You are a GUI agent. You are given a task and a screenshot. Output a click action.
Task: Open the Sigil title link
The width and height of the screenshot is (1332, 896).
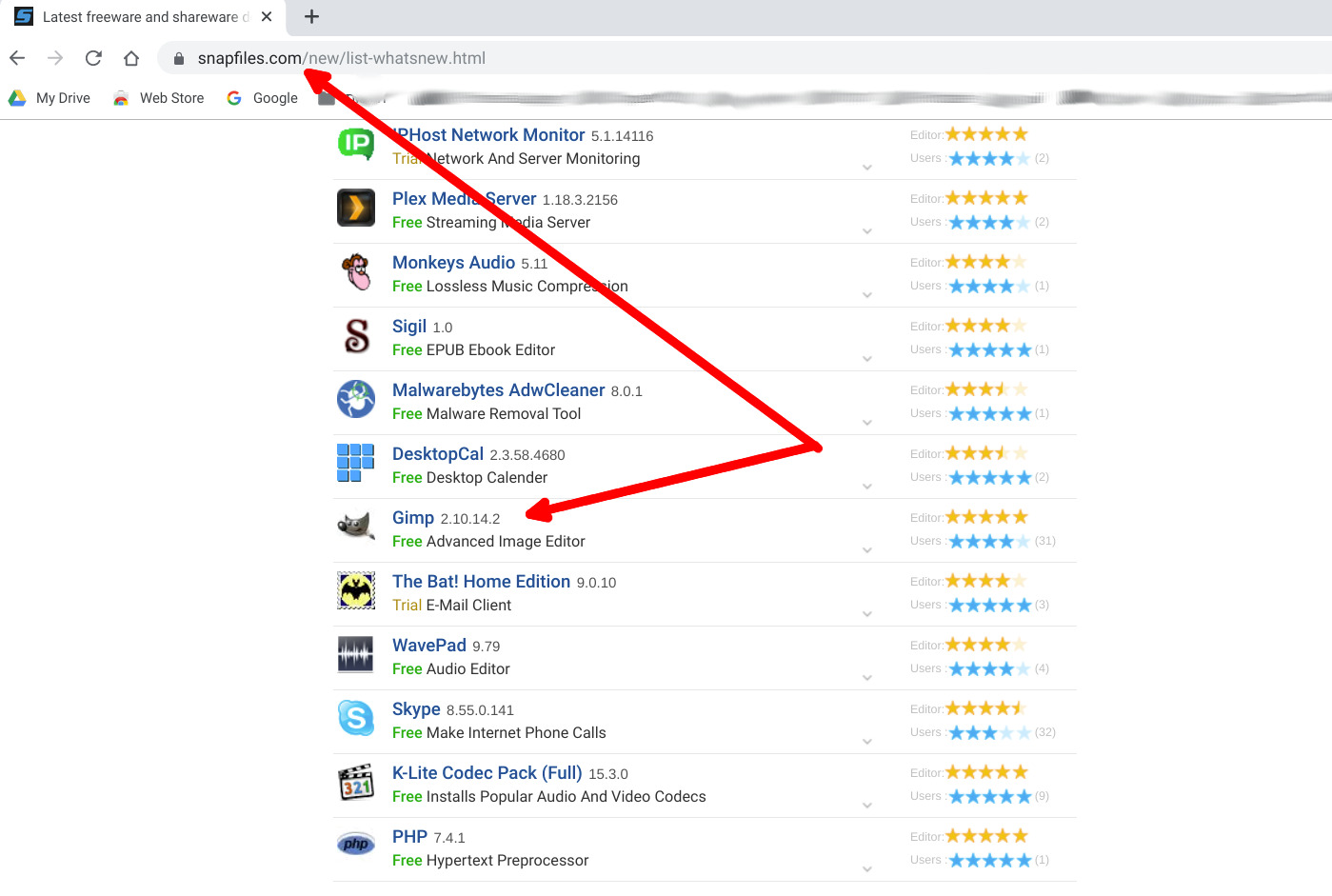pos(409,327)
